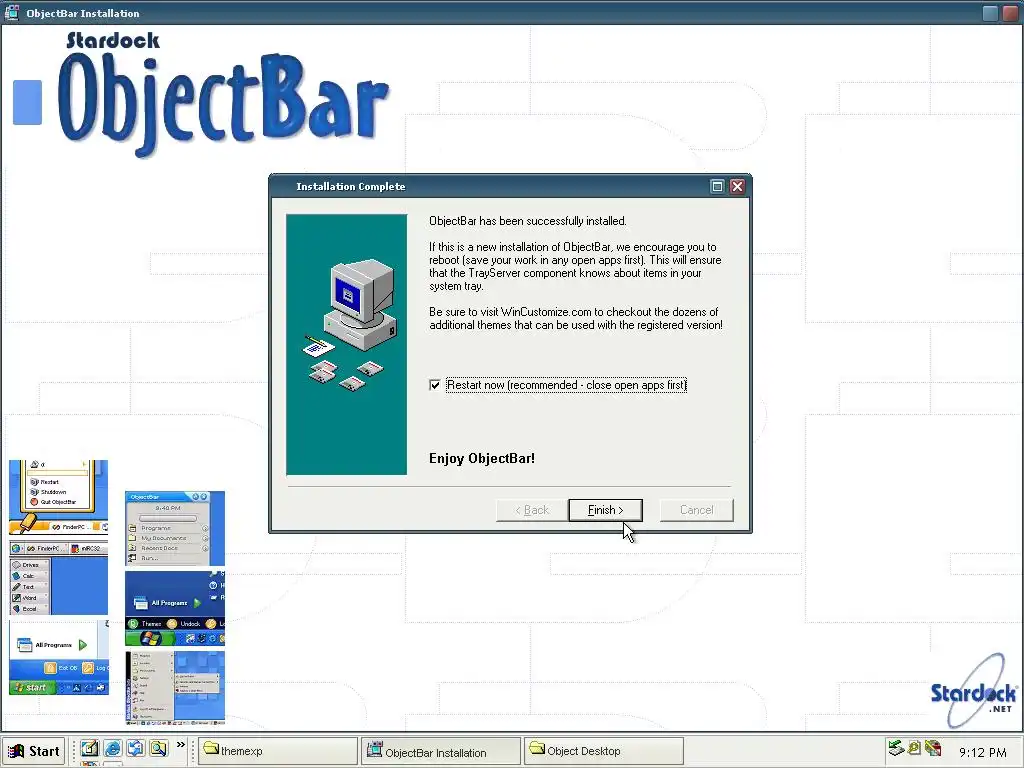1024x768 pixels.
Task: Expand hidden Quick Launch items chevron
Action: pyautogui.click(x=181, y=745)
